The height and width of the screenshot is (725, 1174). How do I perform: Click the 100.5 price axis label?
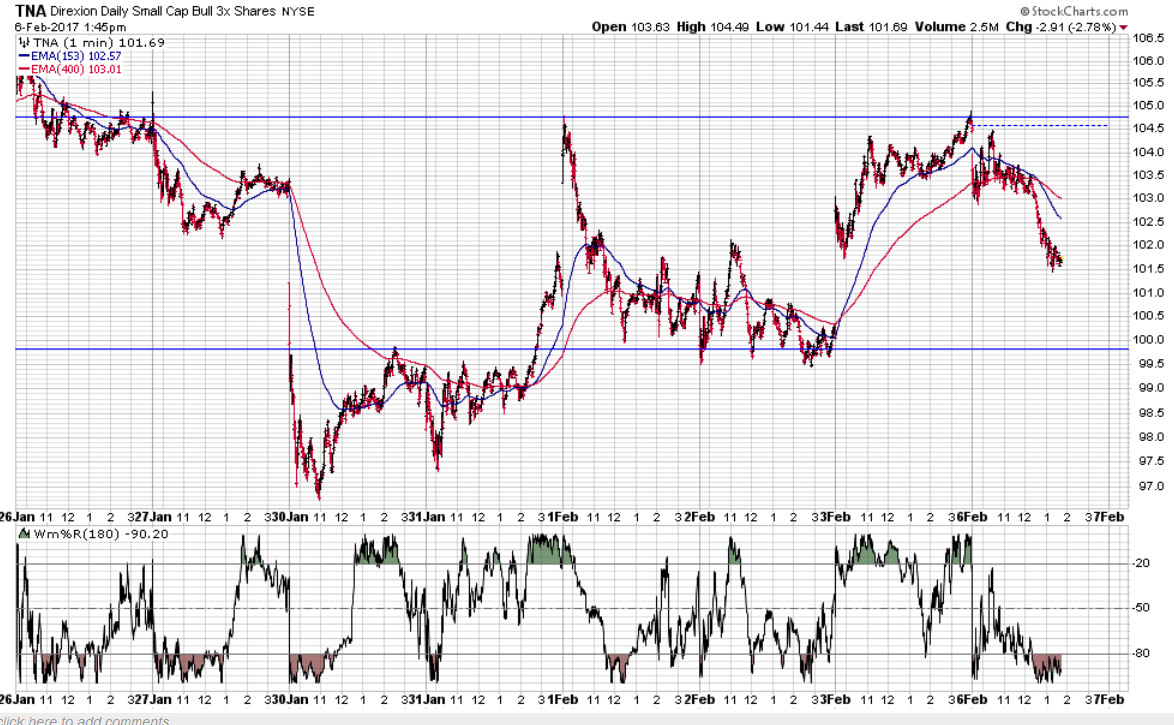(1149, 315)
